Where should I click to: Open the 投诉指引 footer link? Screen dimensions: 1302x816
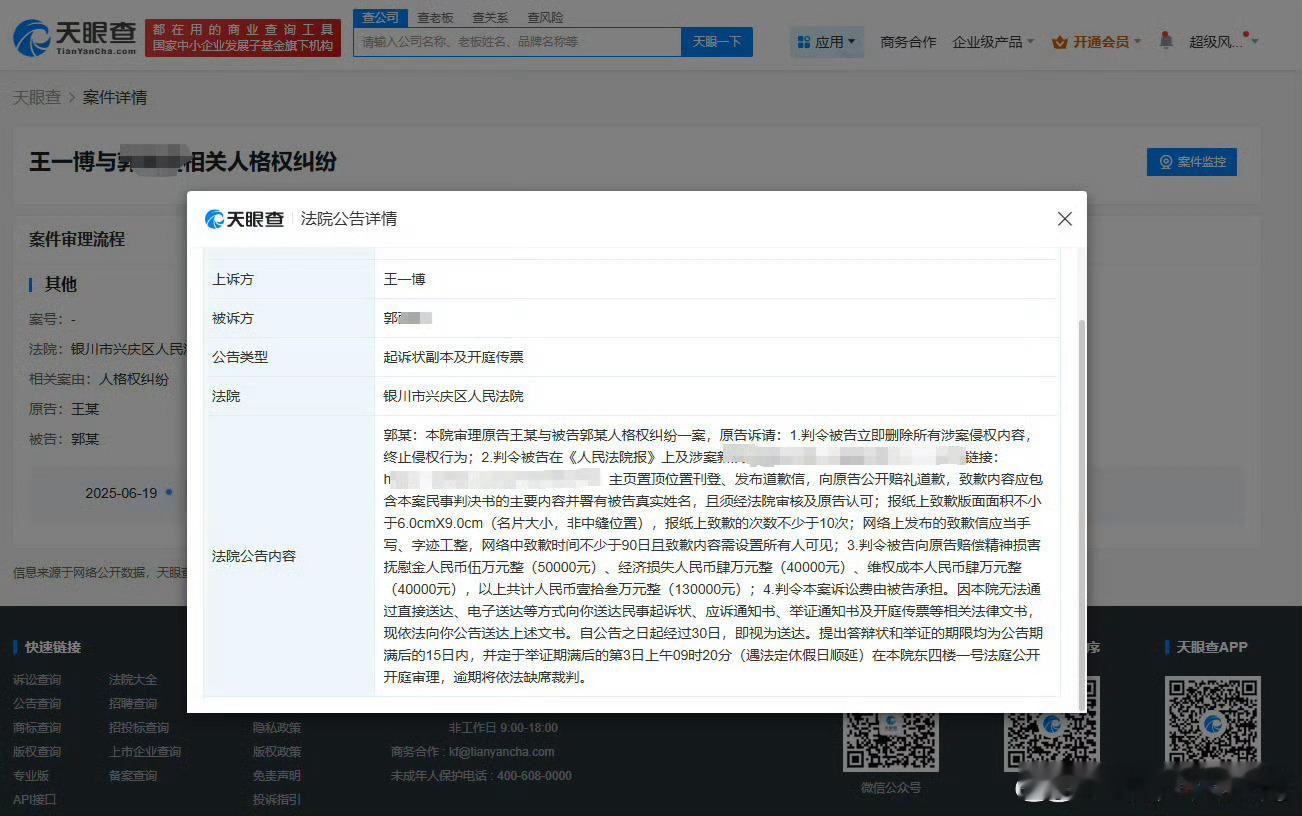click(x=277, y=800)
